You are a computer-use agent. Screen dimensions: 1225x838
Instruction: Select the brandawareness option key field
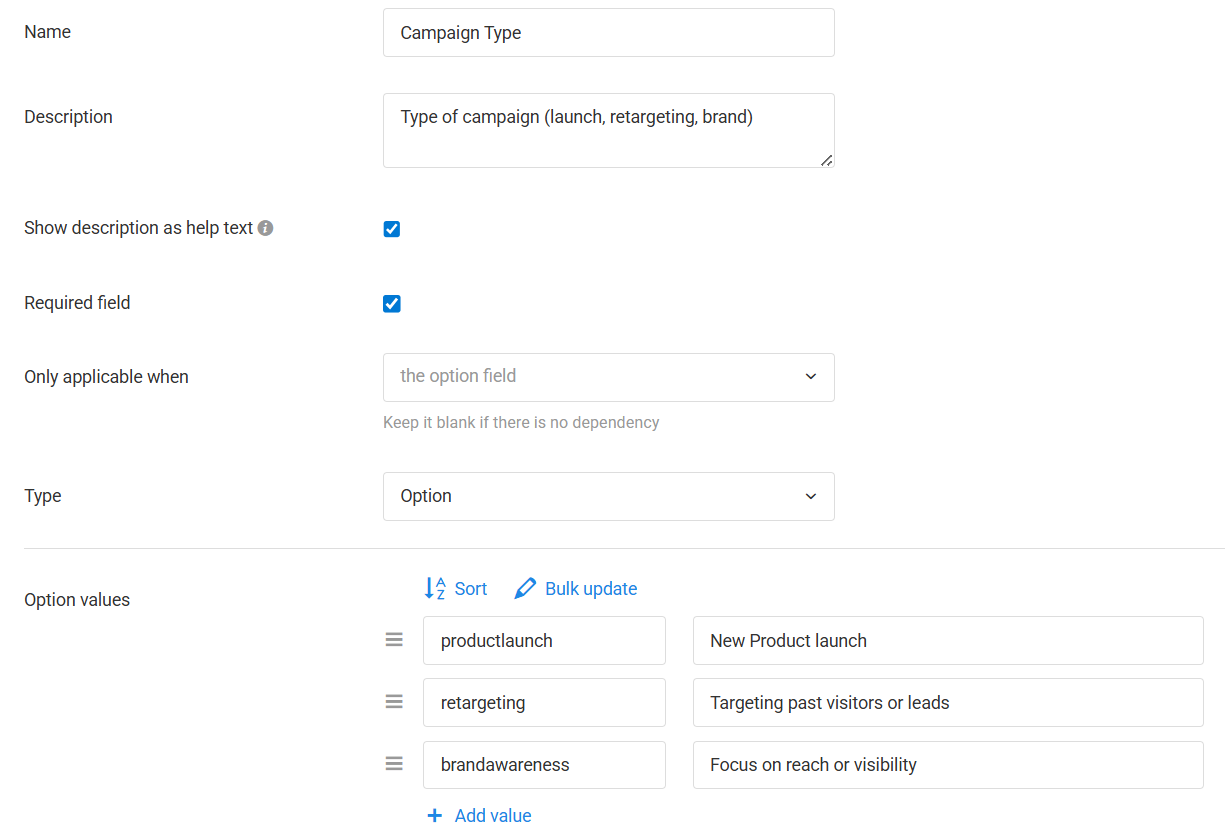(544, 765)
